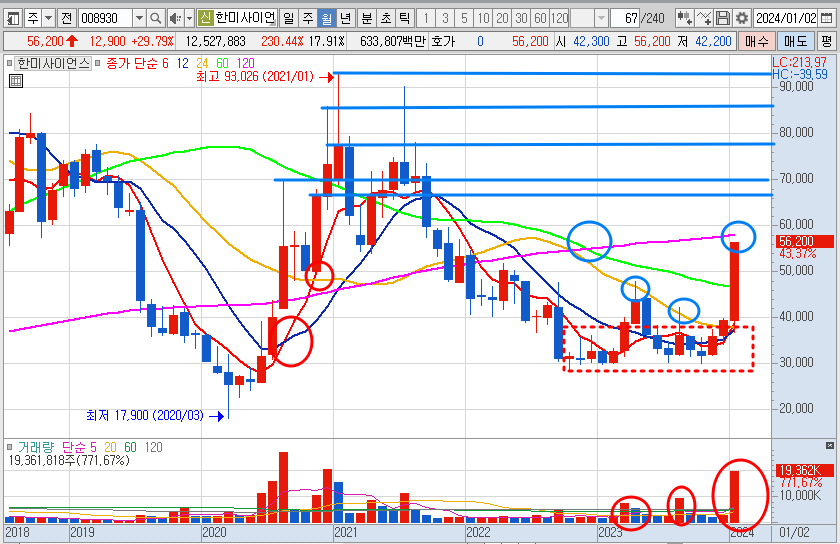Click the 최고 93,026 (2021/01) label
The image size is (840, 544).
pos(255,77)
